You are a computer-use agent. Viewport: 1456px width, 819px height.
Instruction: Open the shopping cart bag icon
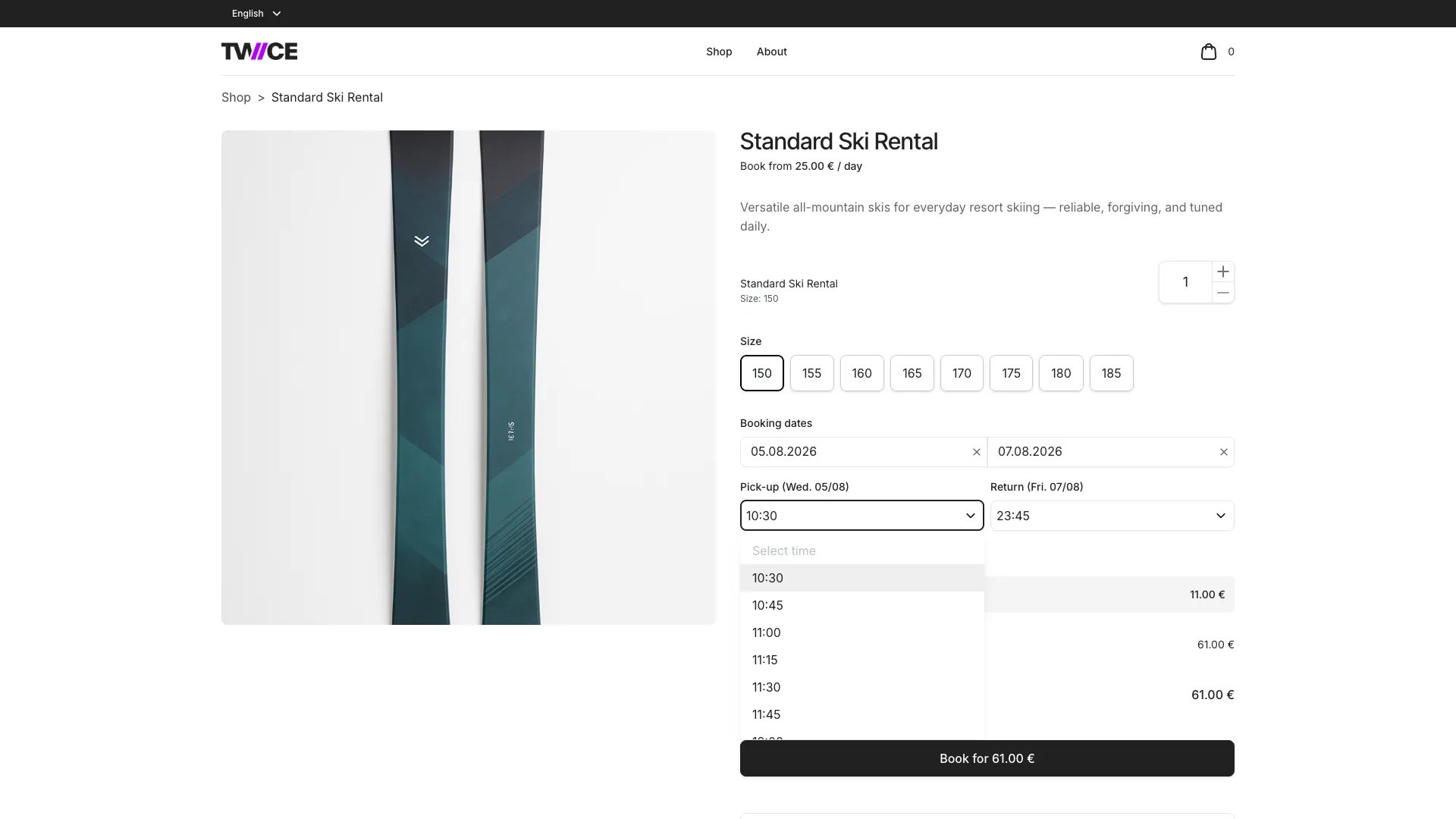[1208, 52]
